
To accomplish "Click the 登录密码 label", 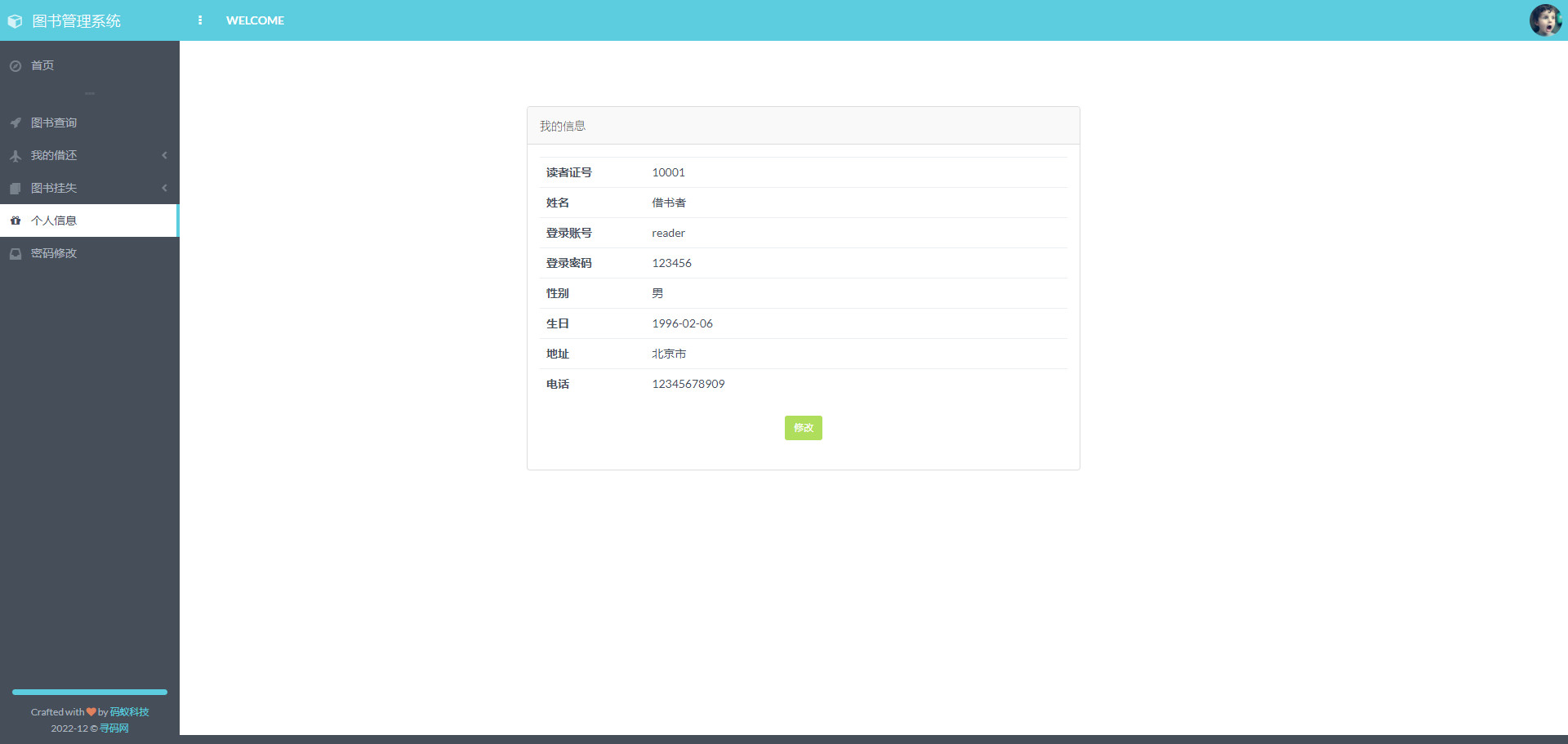I will pyautogui.click(x=569, y=263).
